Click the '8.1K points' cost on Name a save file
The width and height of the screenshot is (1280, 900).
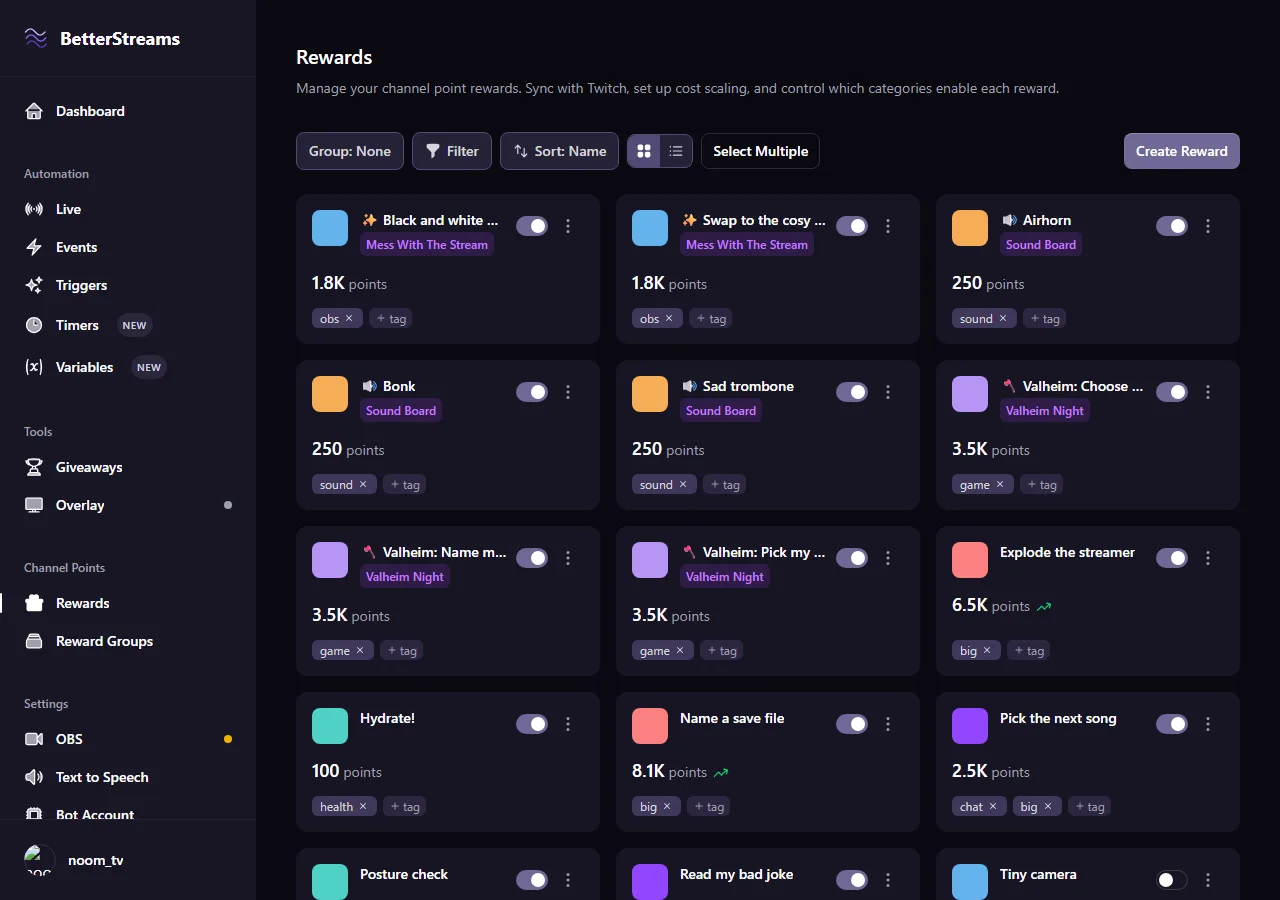(669, 771)
